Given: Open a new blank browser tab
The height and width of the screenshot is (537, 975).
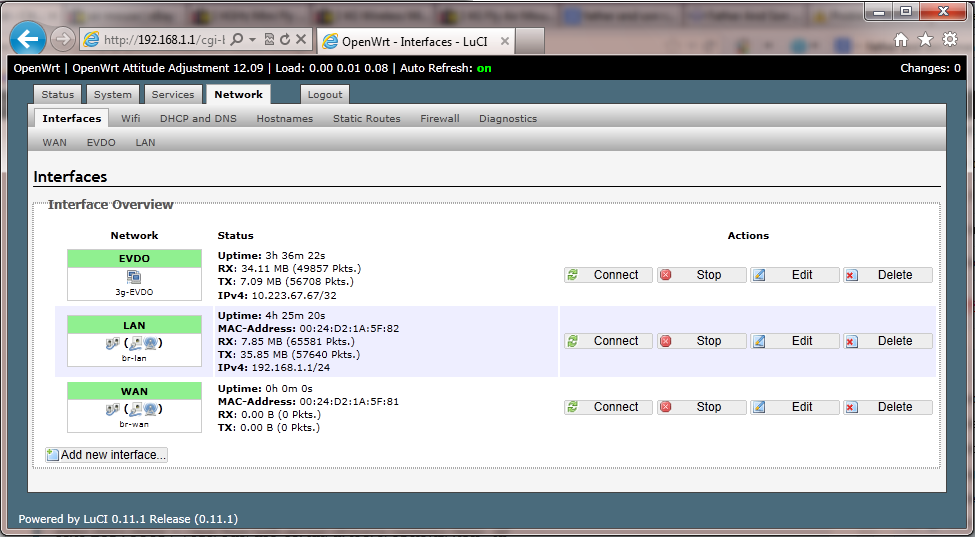Looking at the screenshot, I should coord(530,42).
